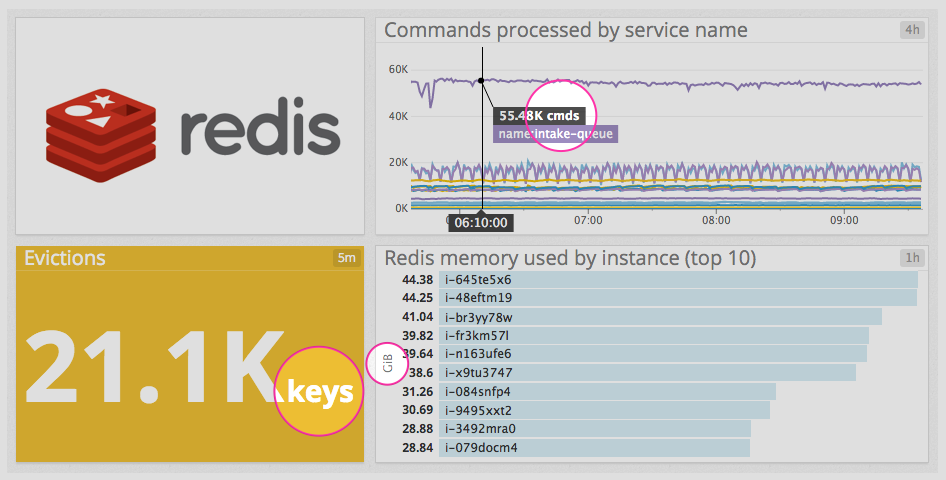
Task: Click the name:intake-queue tag label
Action: (x=555, y=133)
